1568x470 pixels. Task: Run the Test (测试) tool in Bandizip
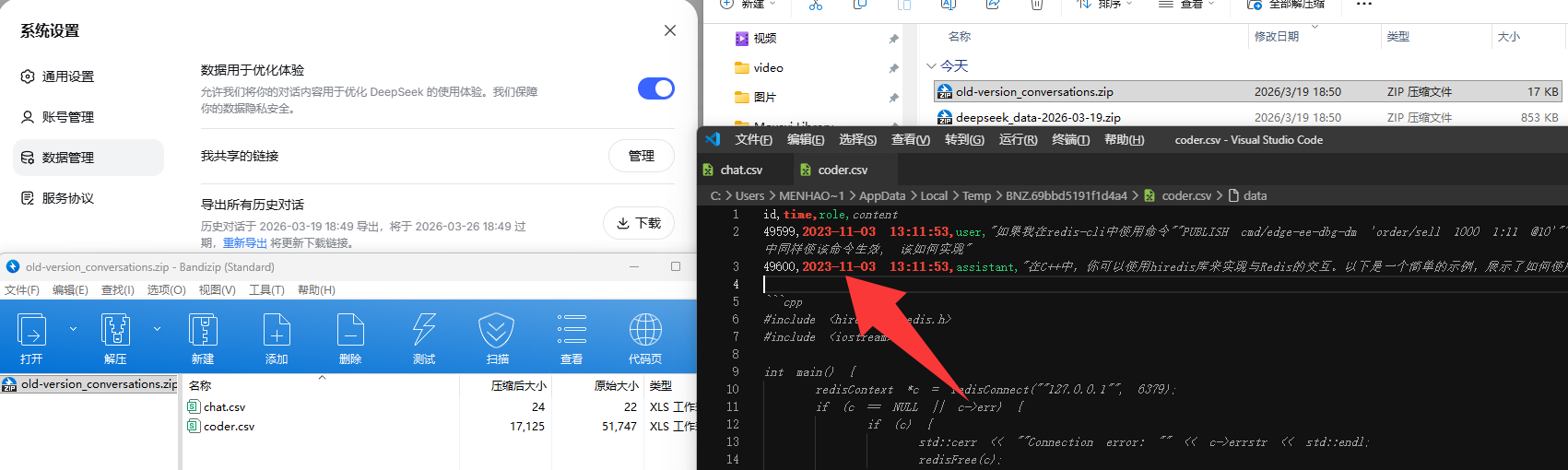[x=424, y=330]
